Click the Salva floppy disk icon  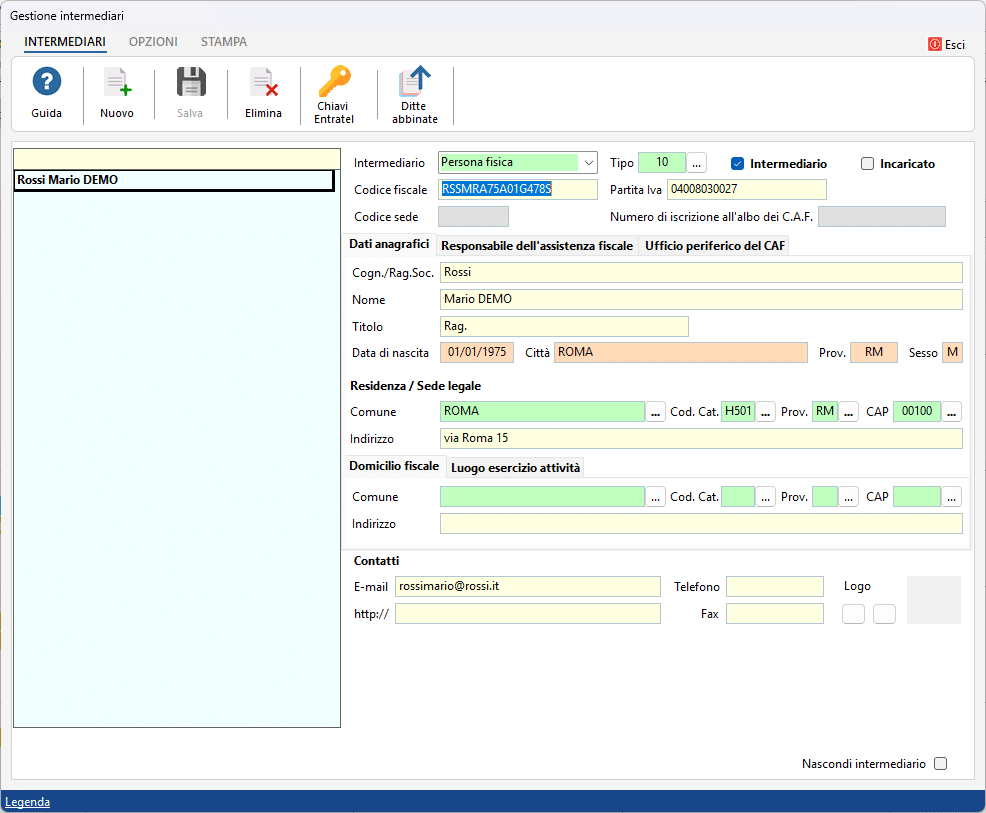click(191, 82)
